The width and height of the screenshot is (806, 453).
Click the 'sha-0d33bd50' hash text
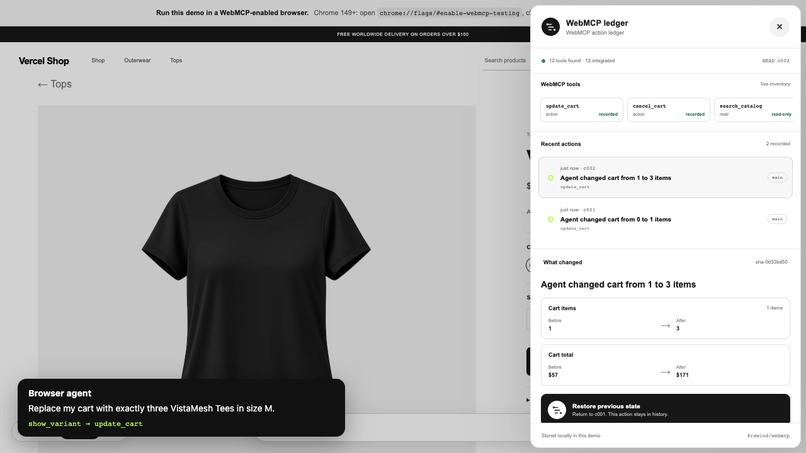[771, 262]
